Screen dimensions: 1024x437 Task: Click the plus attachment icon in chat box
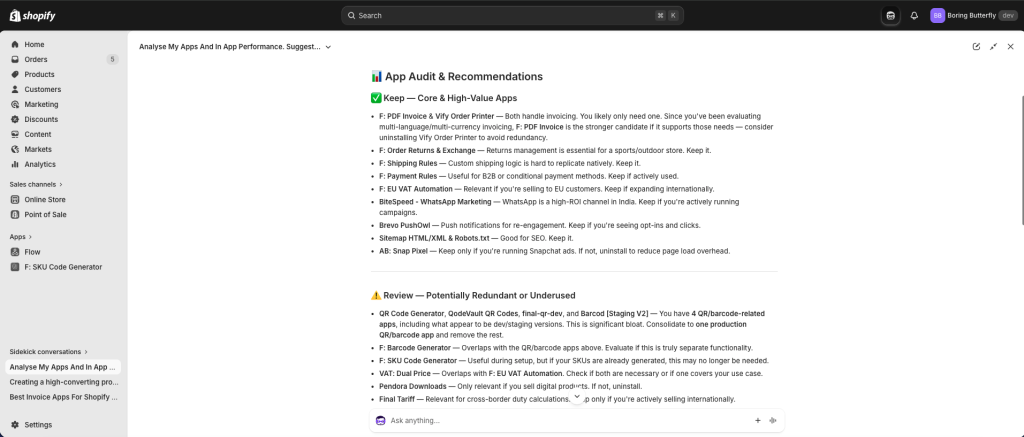point(757,420)
